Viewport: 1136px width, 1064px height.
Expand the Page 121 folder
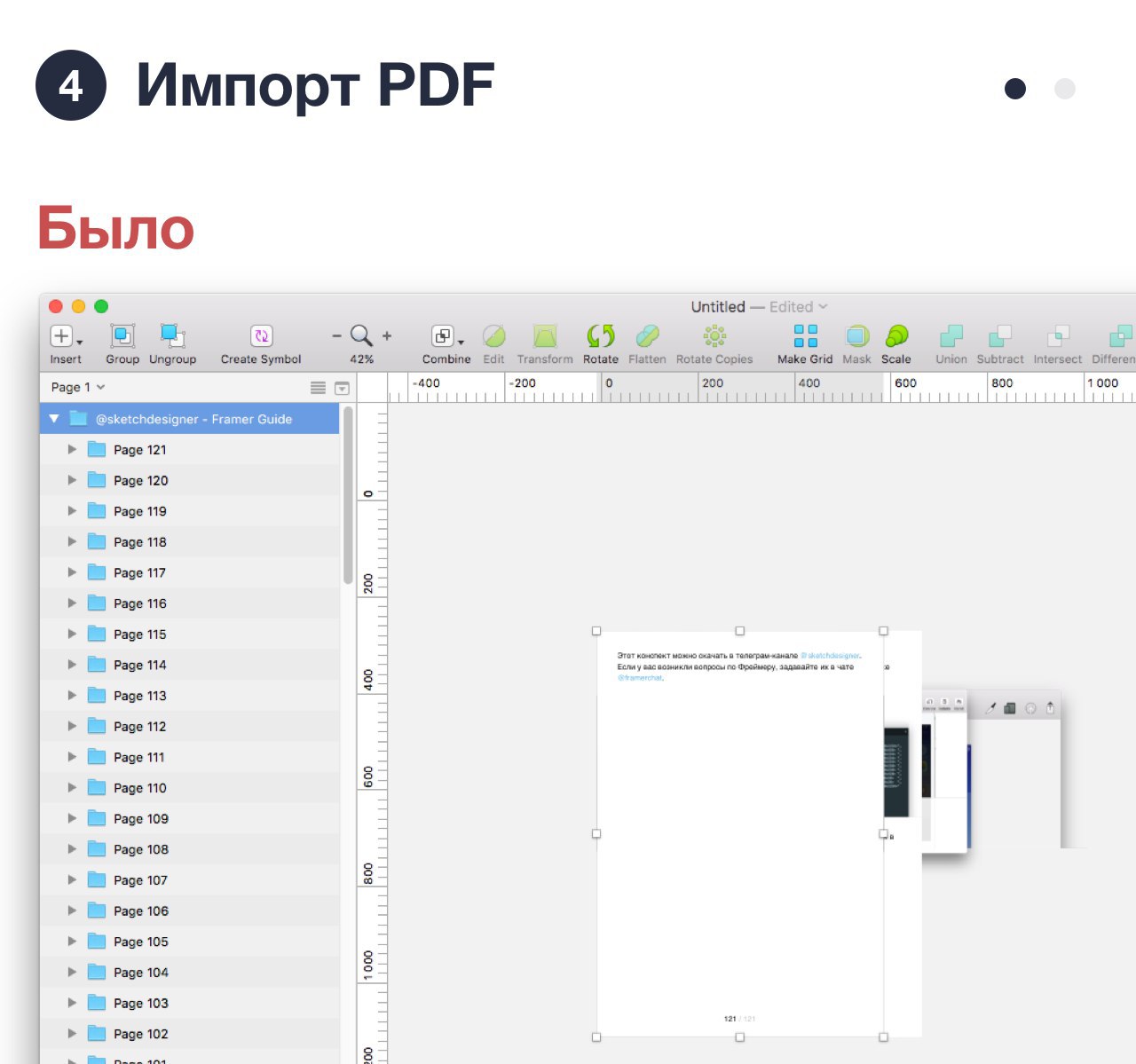tap(73, 450)
